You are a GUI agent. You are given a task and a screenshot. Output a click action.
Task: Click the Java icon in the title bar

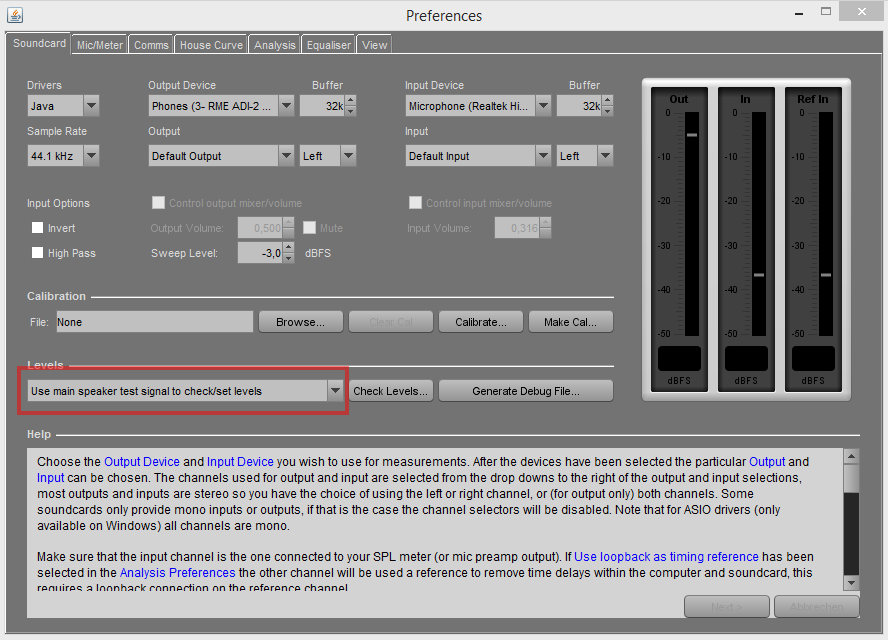pyautogui.click(x=13, y=15)
